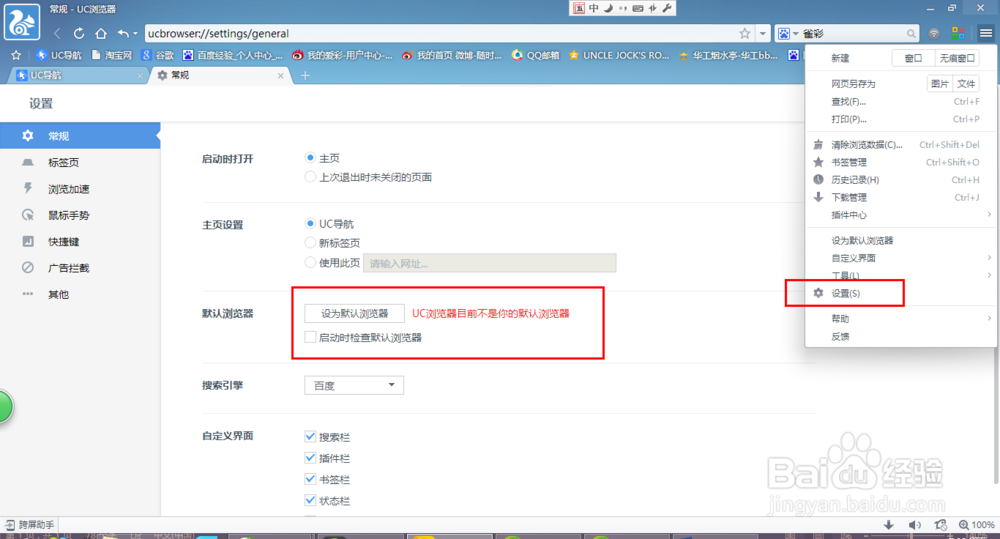Close the 常规 settings tab
Viewport: 1000px width, 539px height.
pos(281,75)
